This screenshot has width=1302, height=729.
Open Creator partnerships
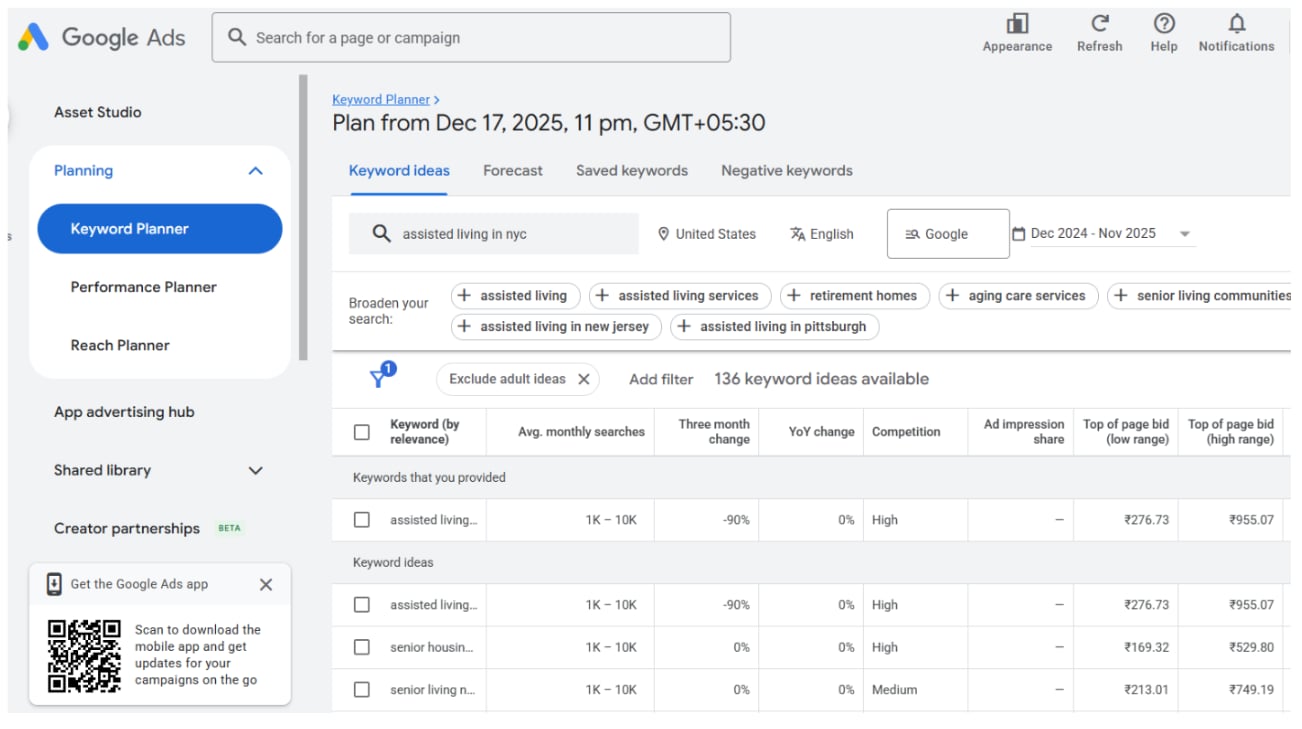coord(127,528)
